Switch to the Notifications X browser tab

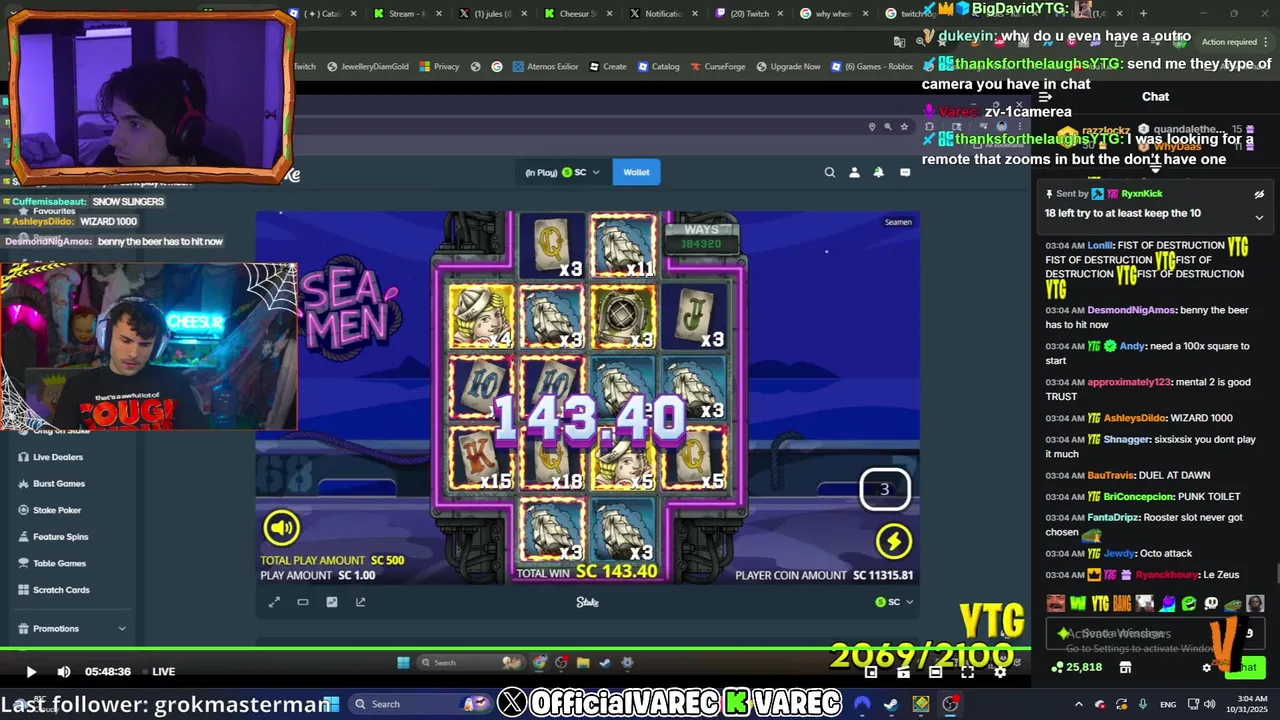664,13
